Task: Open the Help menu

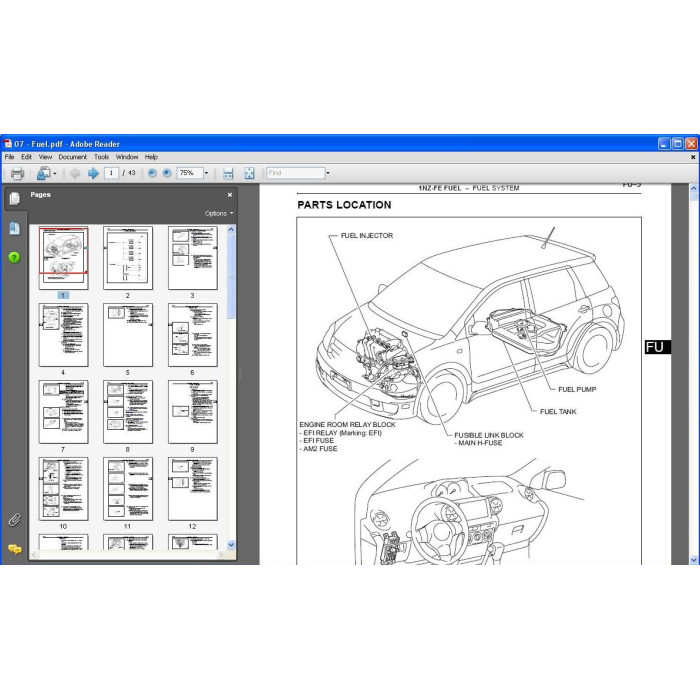Action: [151, 157]
